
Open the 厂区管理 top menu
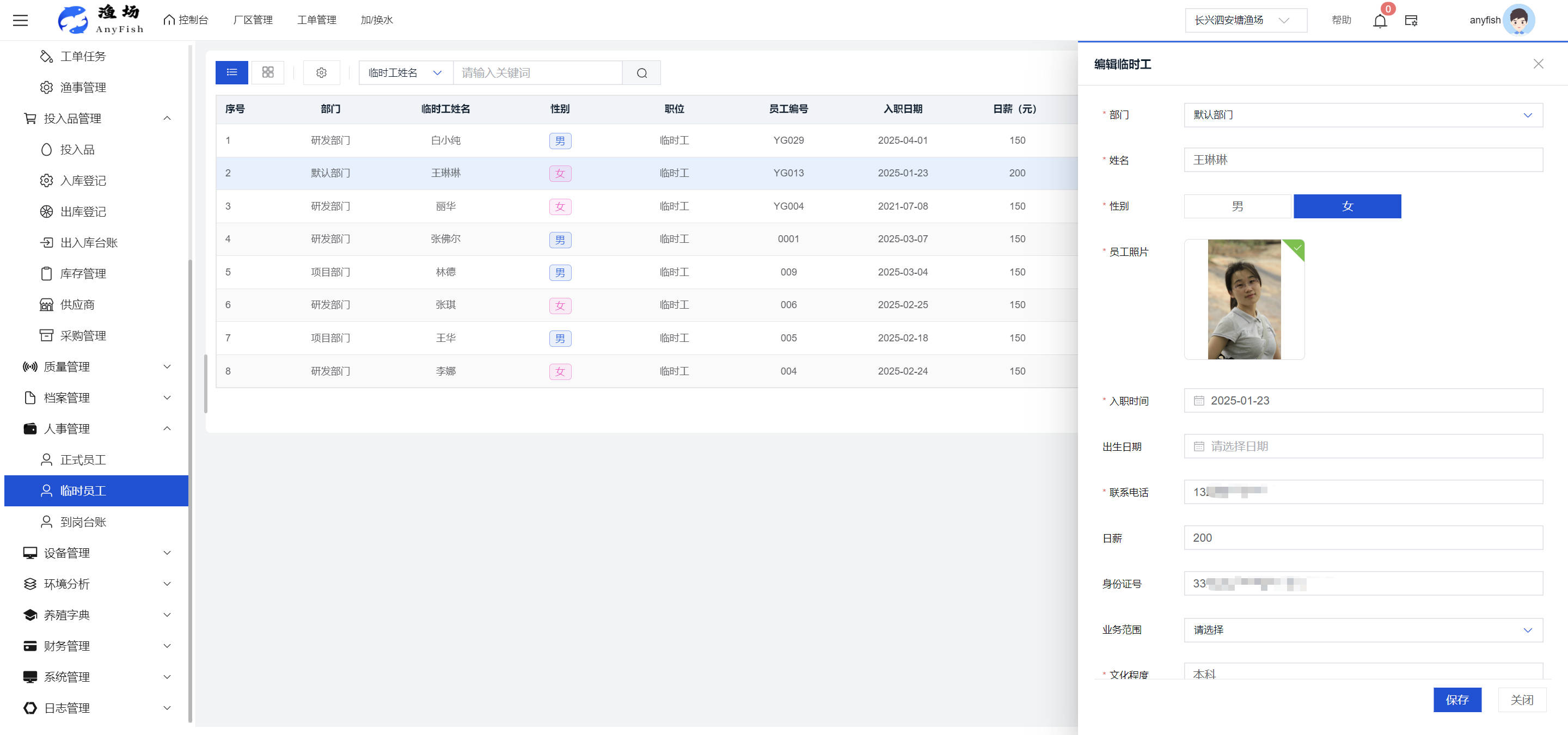(x=253, y=20)
